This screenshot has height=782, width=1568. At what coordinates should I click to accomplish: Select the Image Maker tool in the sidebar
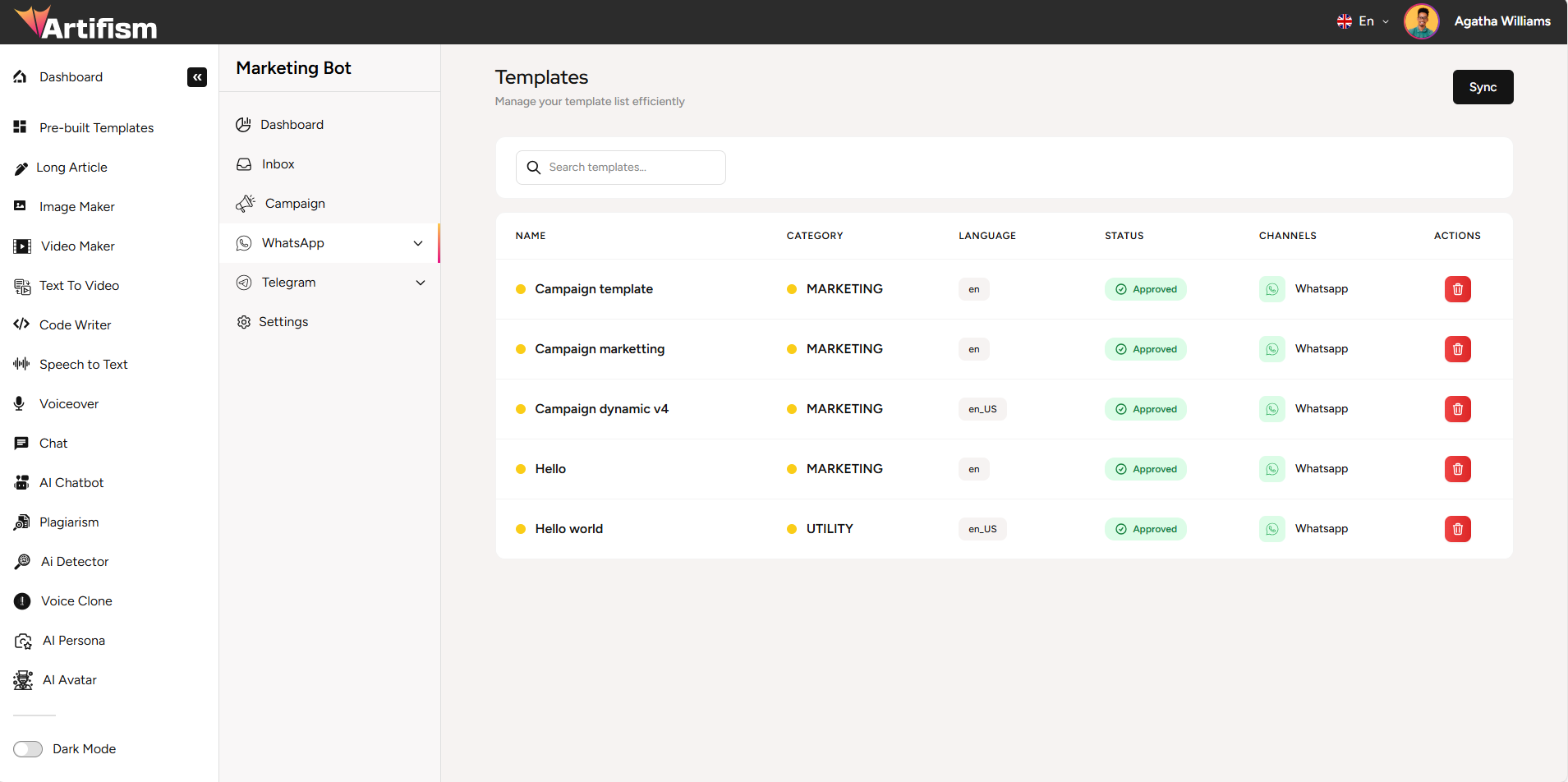[x=77, y=206]
